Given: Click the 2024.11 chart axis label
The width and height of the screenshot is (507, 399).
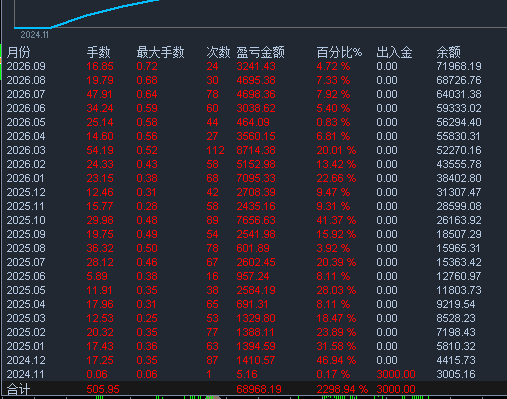Looking at the screenshot, I should pos(35,35).
